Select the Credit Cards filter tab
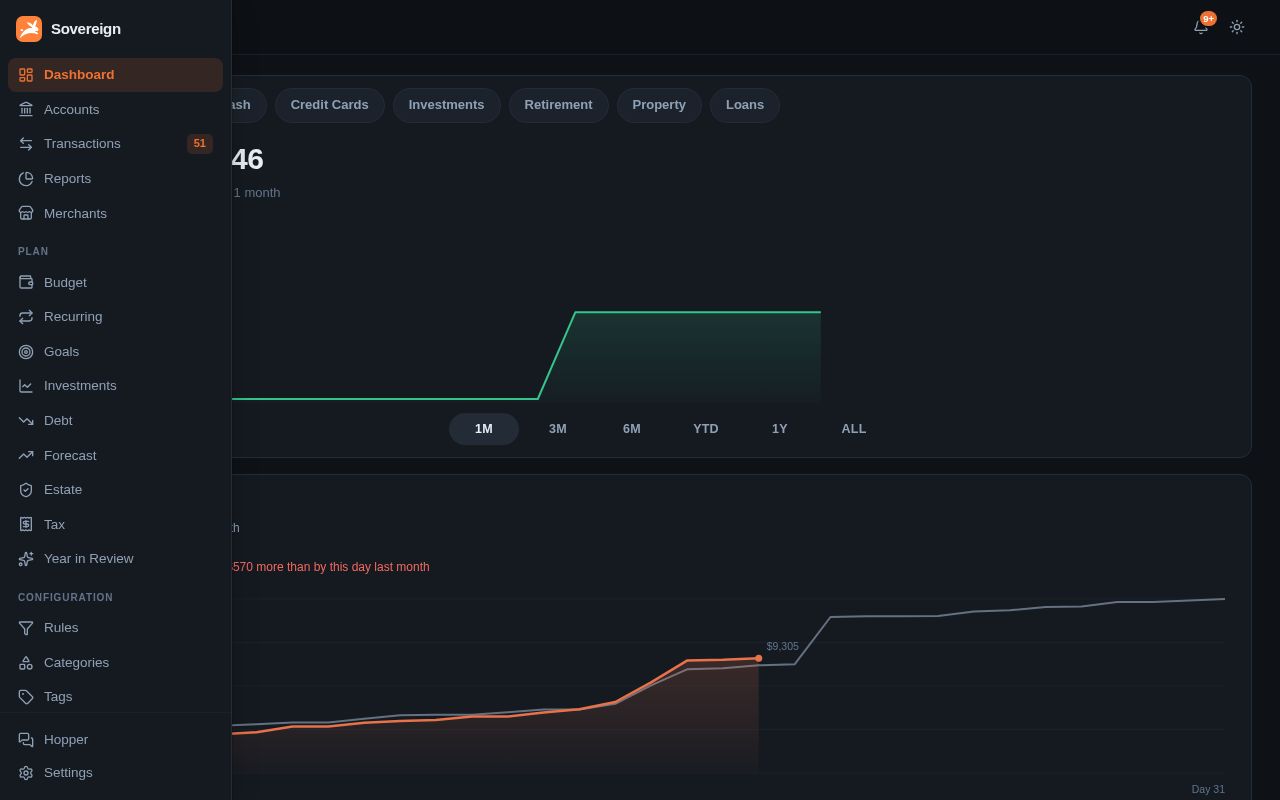 [330, 105]
